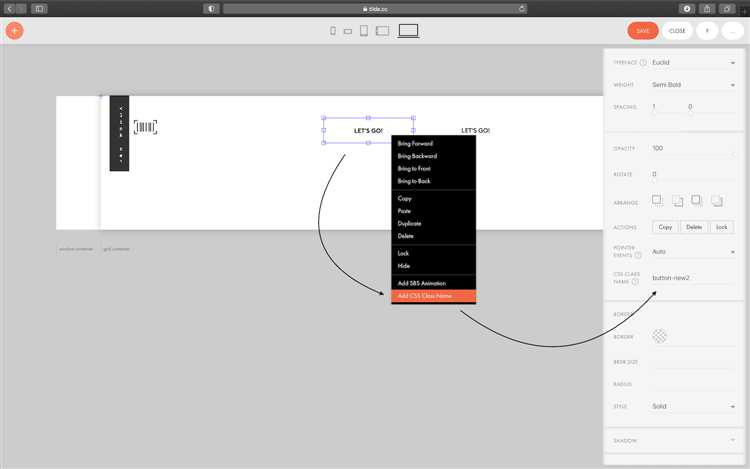Image resolution: width=750 pixels, height=469 pixels.
Task: Click the first Arrange icon in the panel
Action: click(x=657, y=200)
